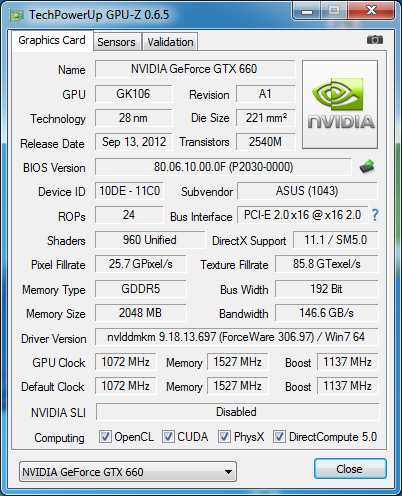402x496 pixels.
Task: Click the Bus Width field 192 Bit
Action: [327, 289]
